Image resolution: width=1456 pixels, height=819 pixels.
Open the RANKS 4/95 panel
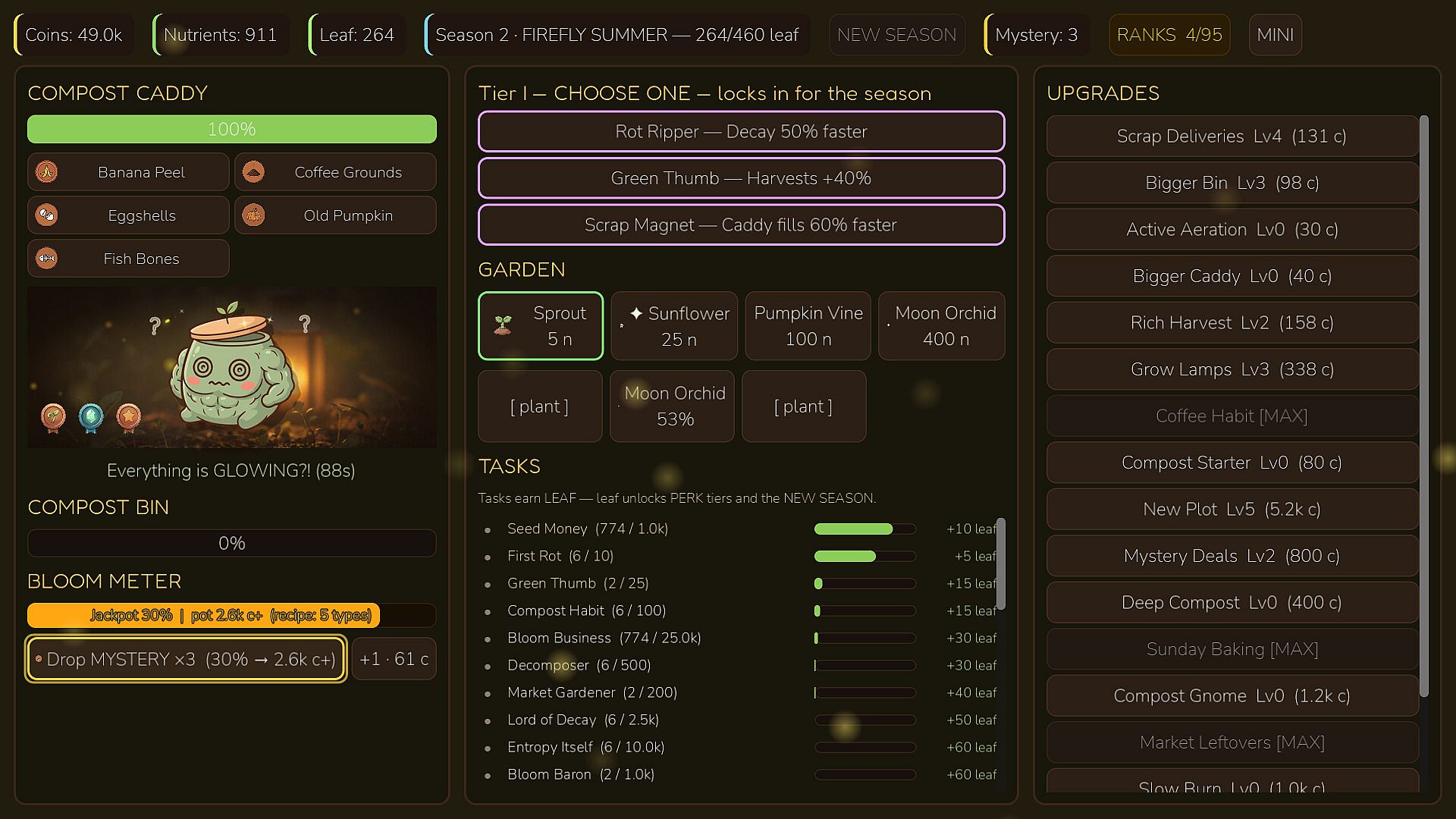point(1169,35)
